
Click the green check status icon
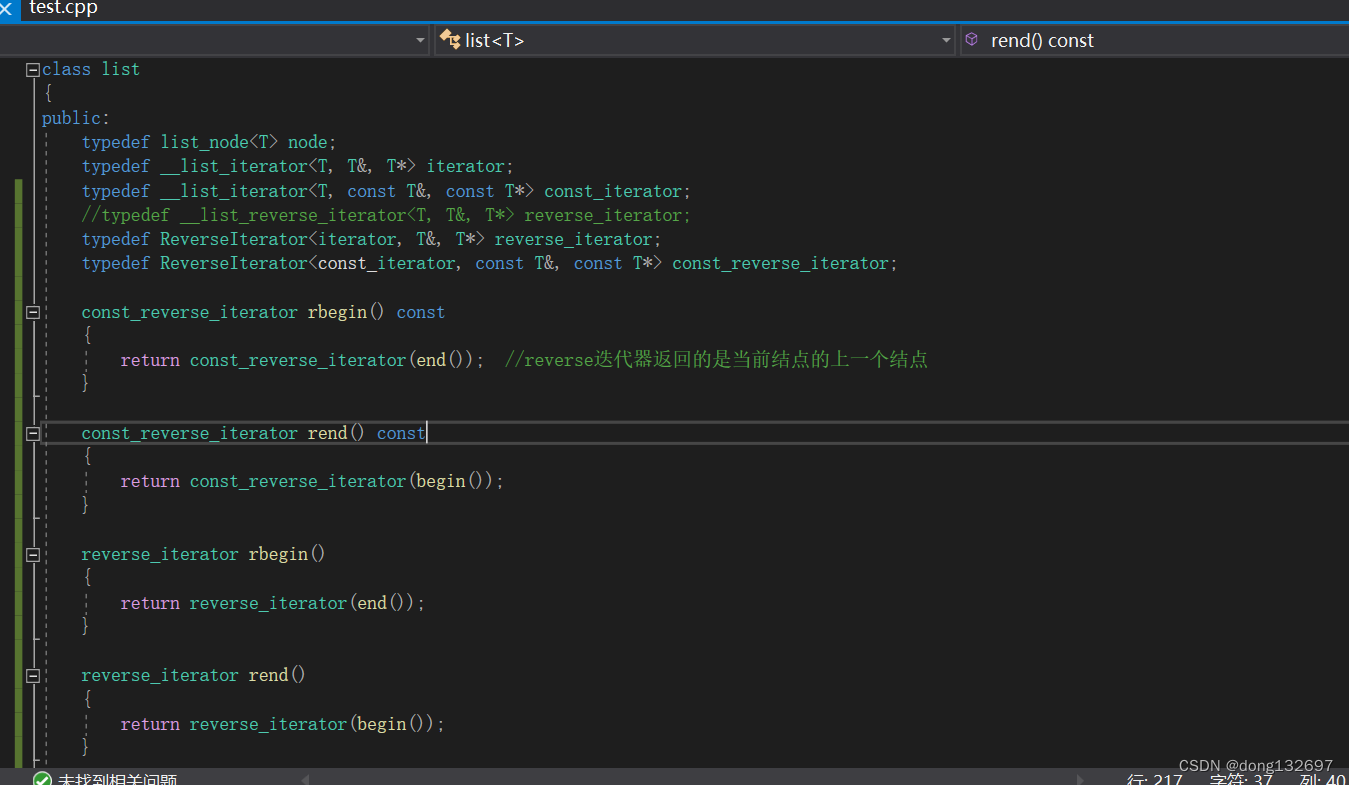click(42, 779)
